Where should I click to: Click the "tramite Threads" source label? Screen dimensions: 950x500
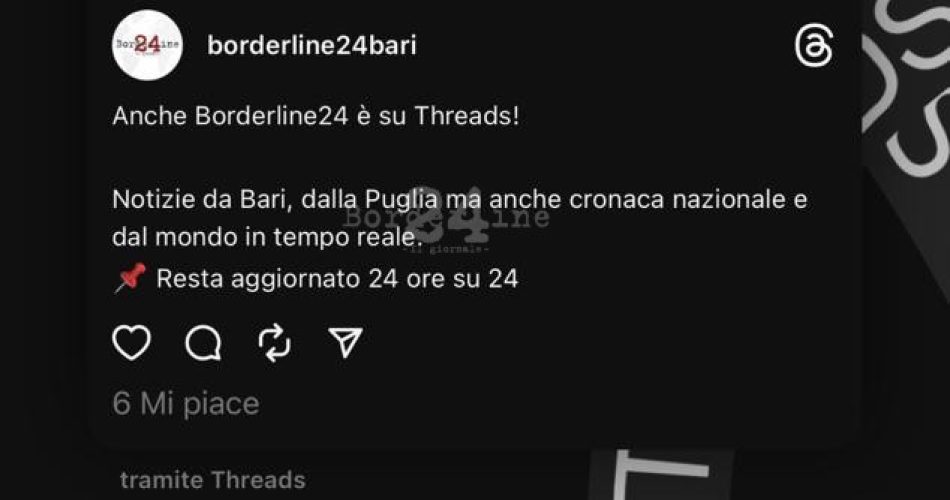[x=213, y=480]
